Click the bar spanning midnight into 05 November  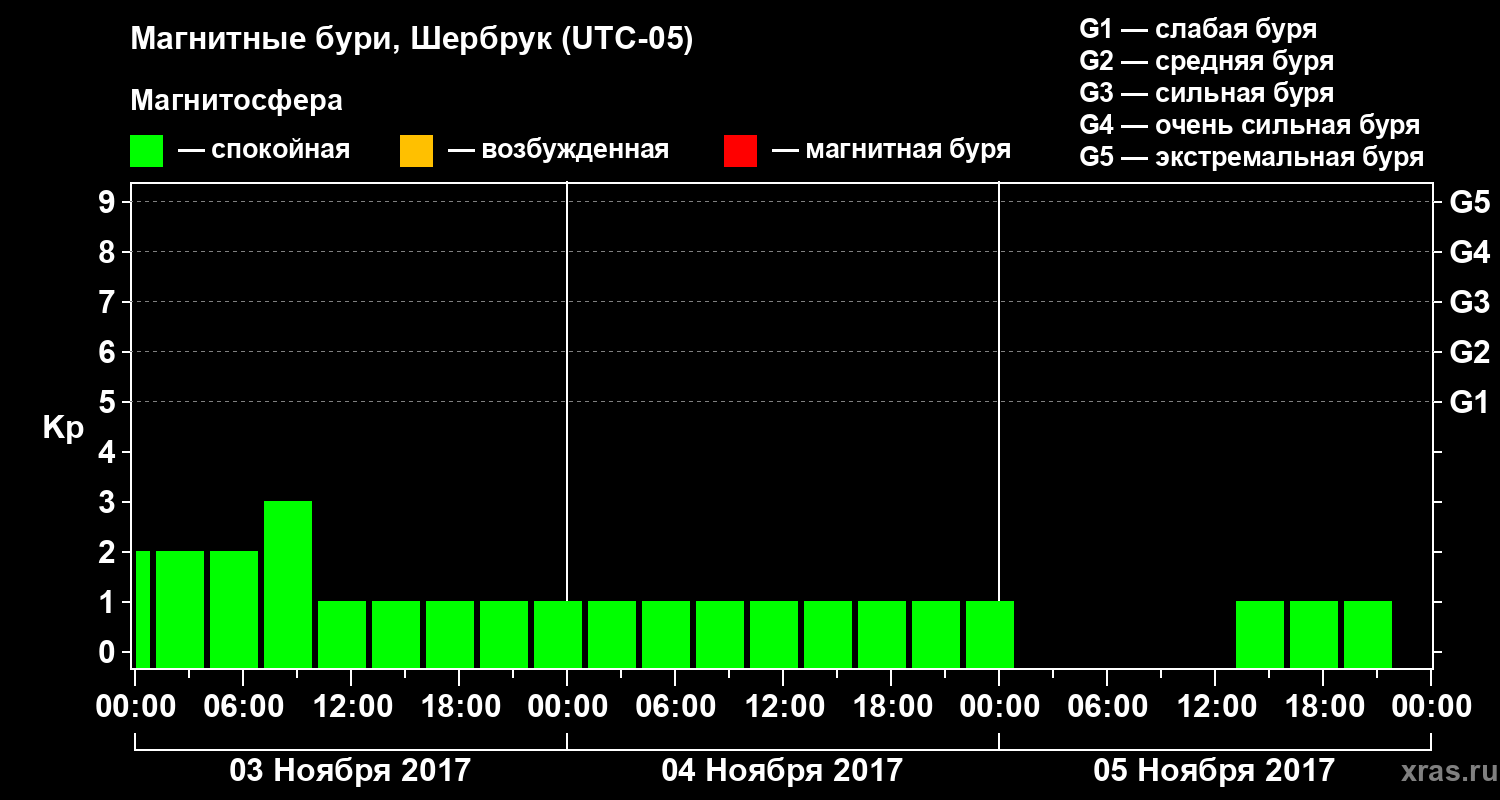tap(990, 634)
